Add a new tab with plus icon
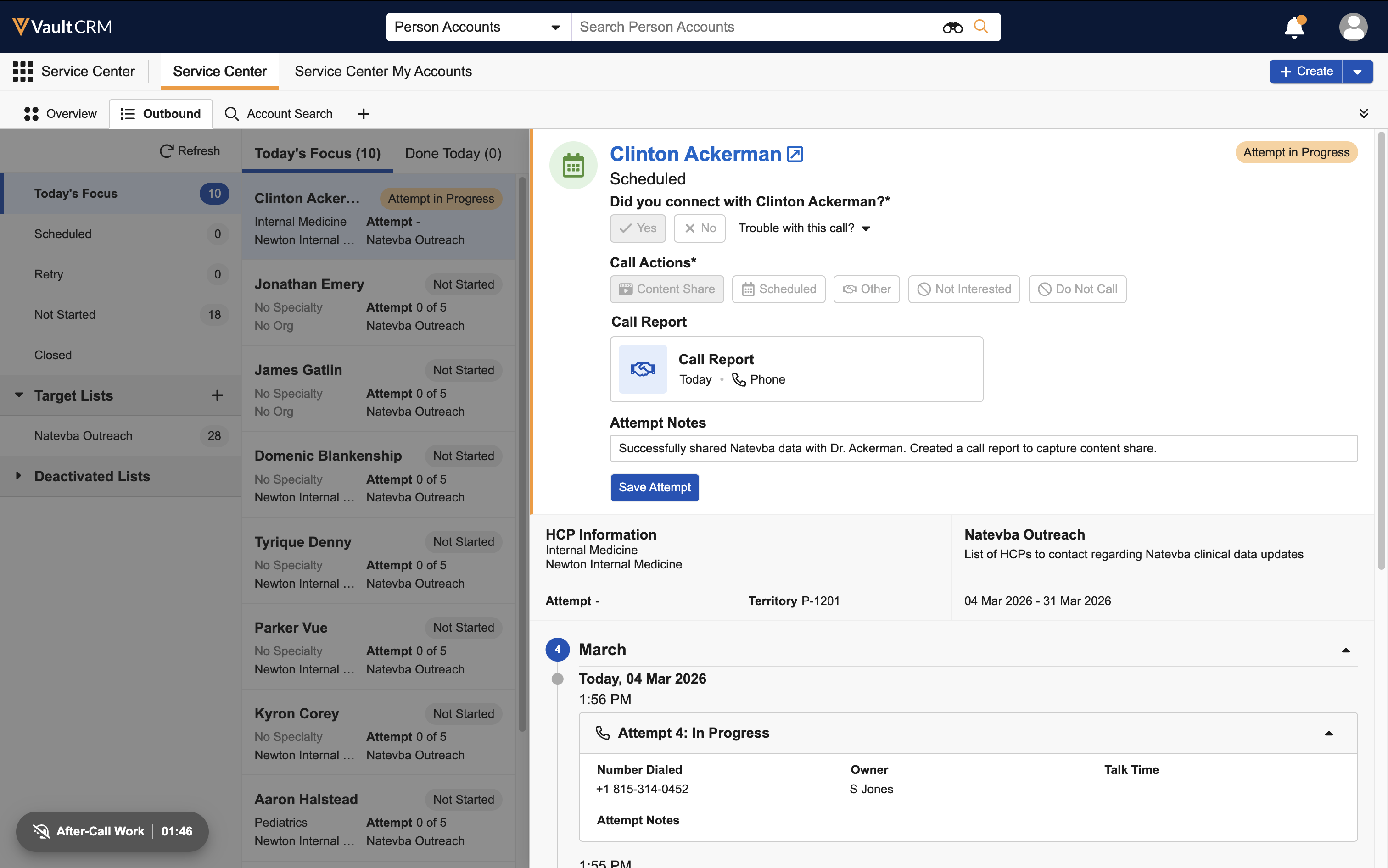This screenshot has height=868, width=1388. point(363,114)
